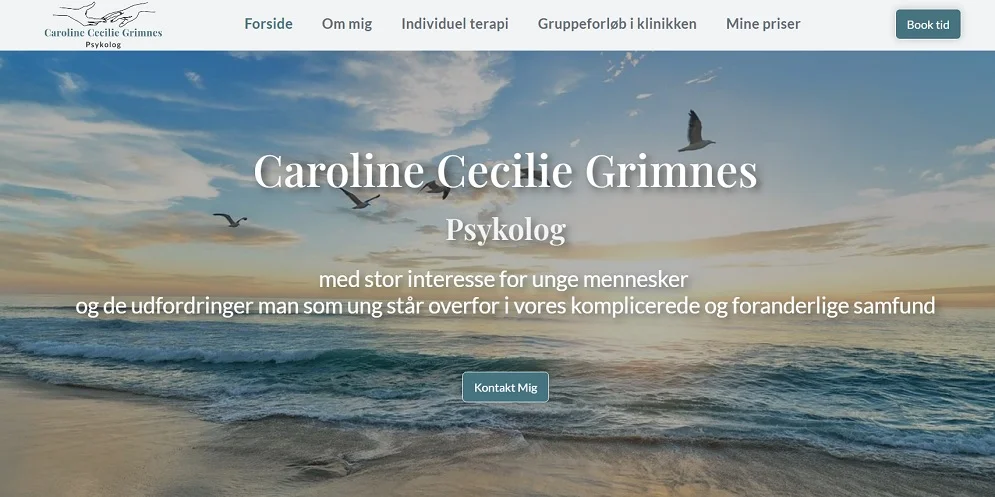Screen dimensions: 995x497
Task: Open the Om mig page
Action: click(x=347, y=24)
